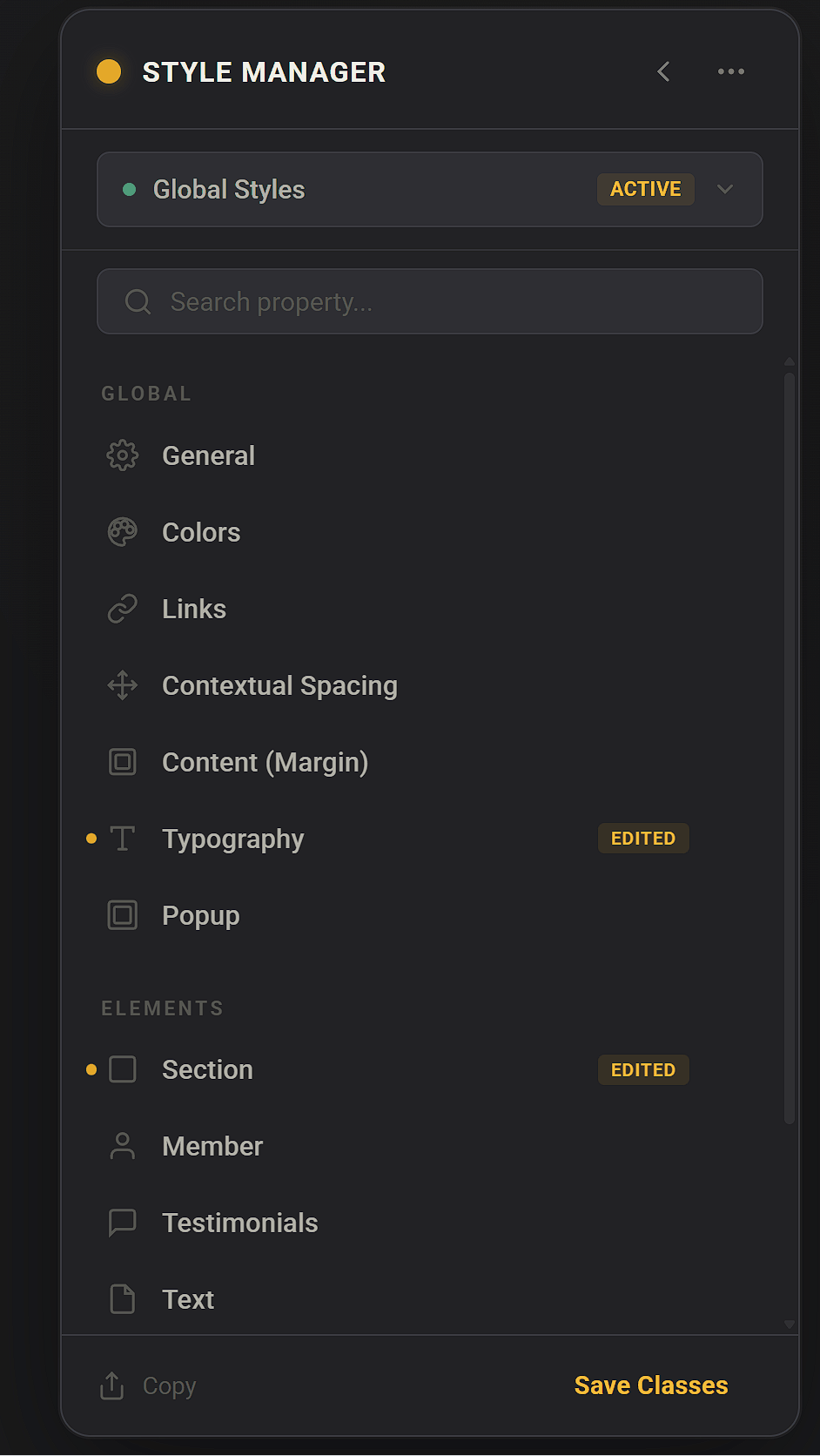Click the Contextual Spacing arrows icon

tap(123, 685)
